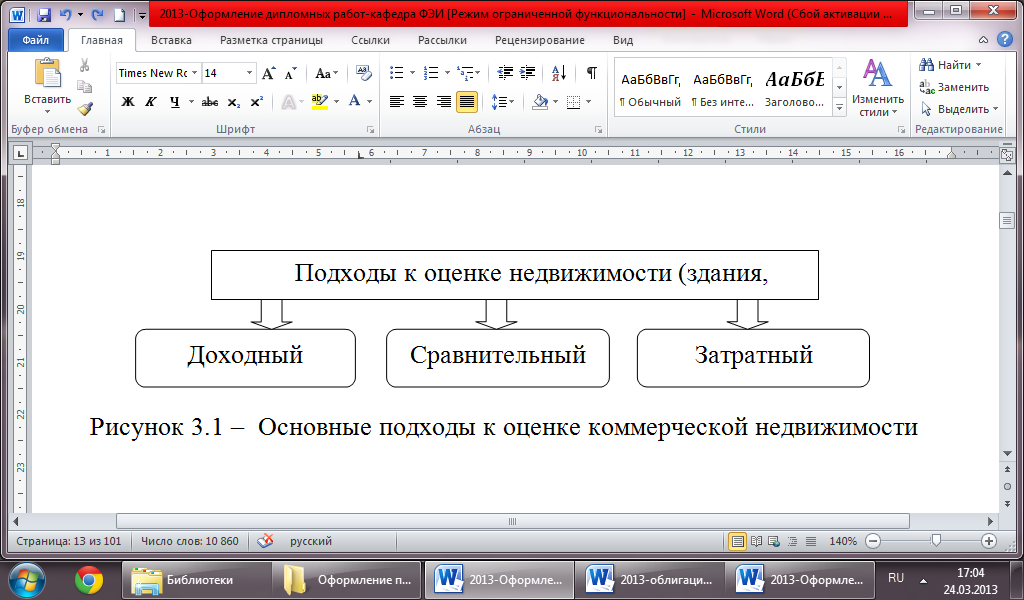Click the Save icon in quick access toolbar

click(44, 14)
